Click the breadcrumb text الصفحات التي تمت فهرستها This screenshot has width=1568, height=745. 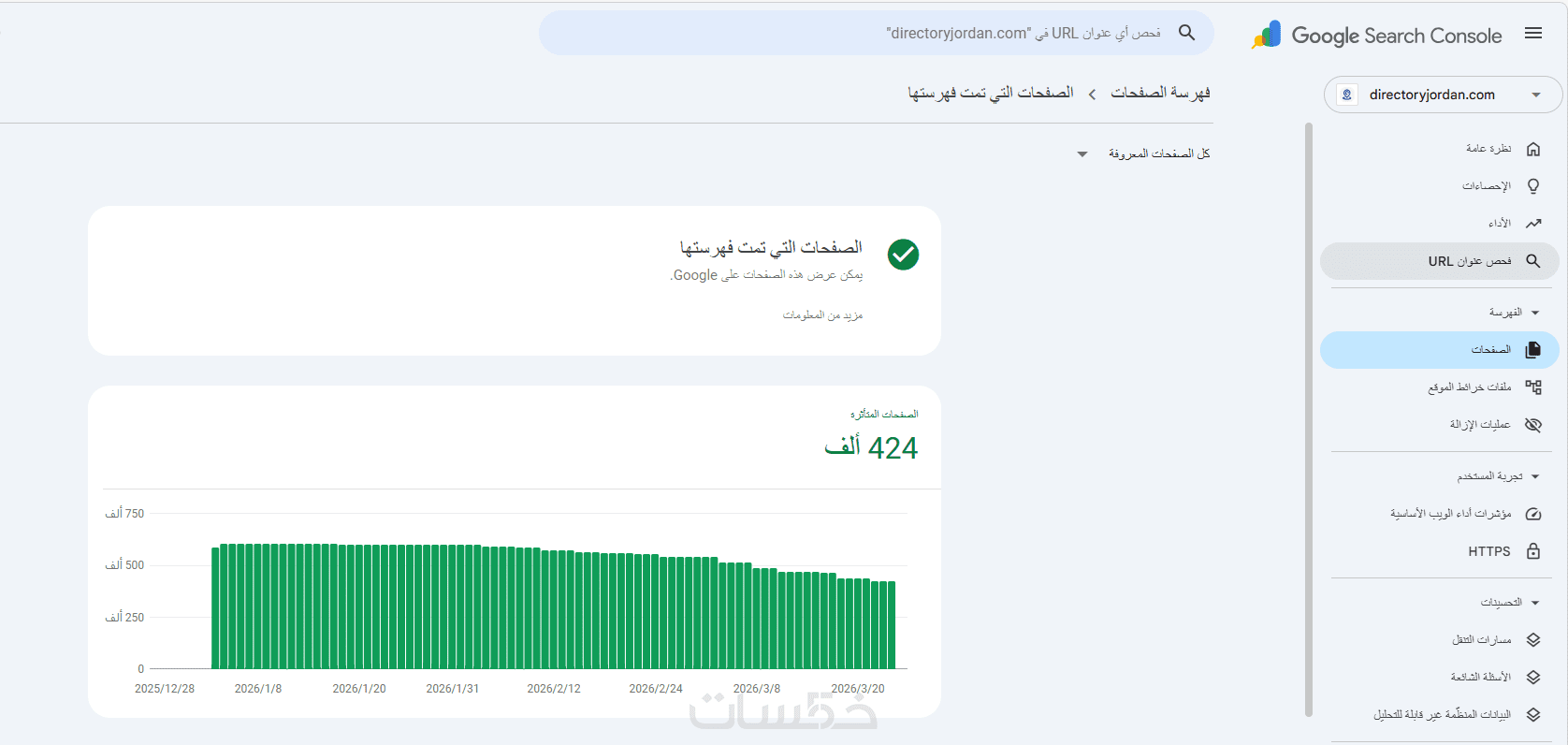tap(991, 93)
